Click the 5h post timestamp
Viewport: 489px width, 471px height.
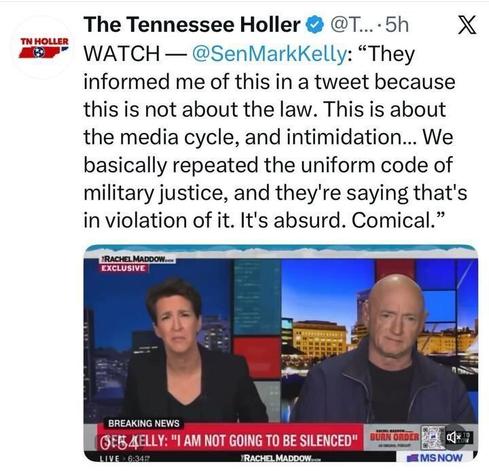pyautogui.click(x=397, y=25)
